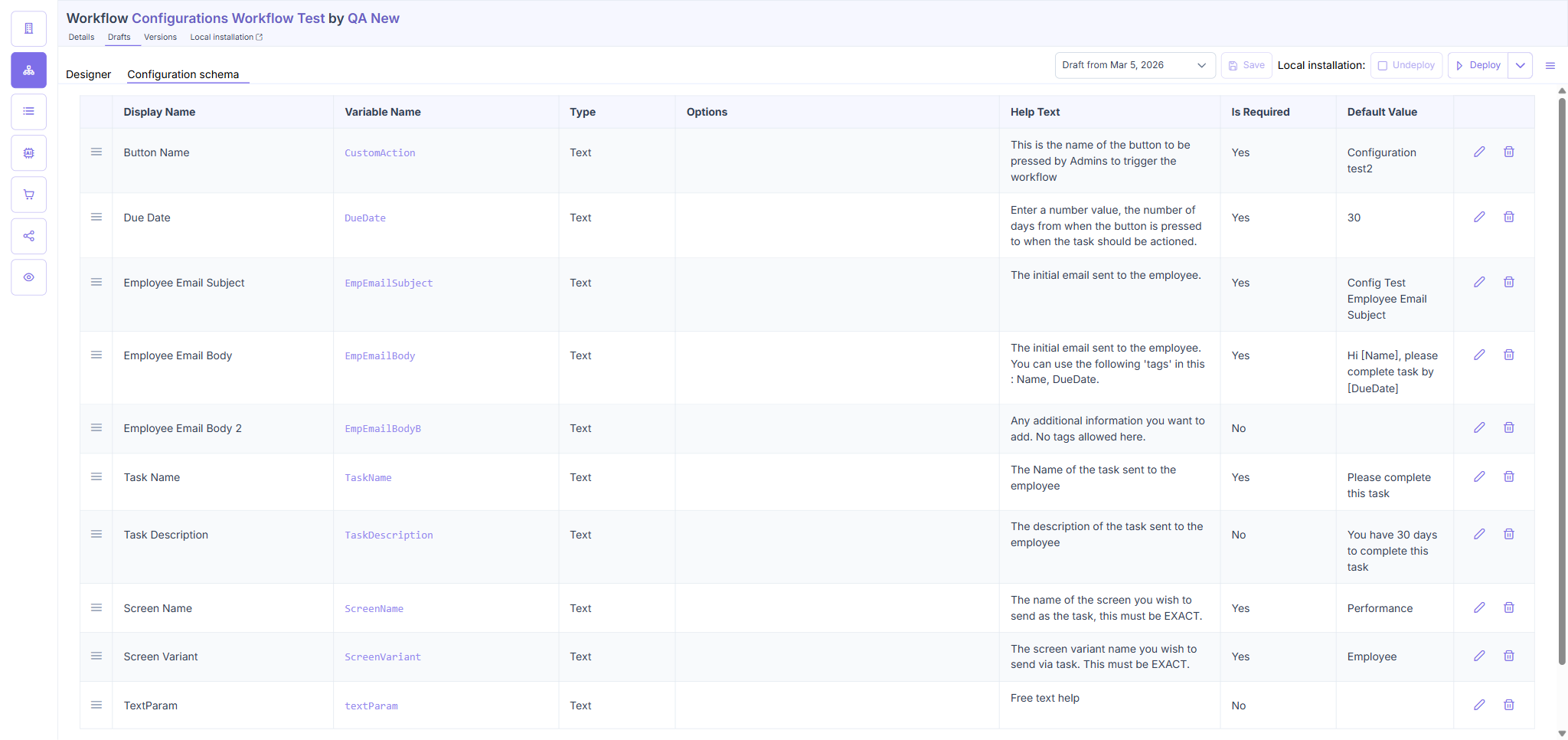
Task: Edit the Employee Email Subject row
Action: (1479, 282)
